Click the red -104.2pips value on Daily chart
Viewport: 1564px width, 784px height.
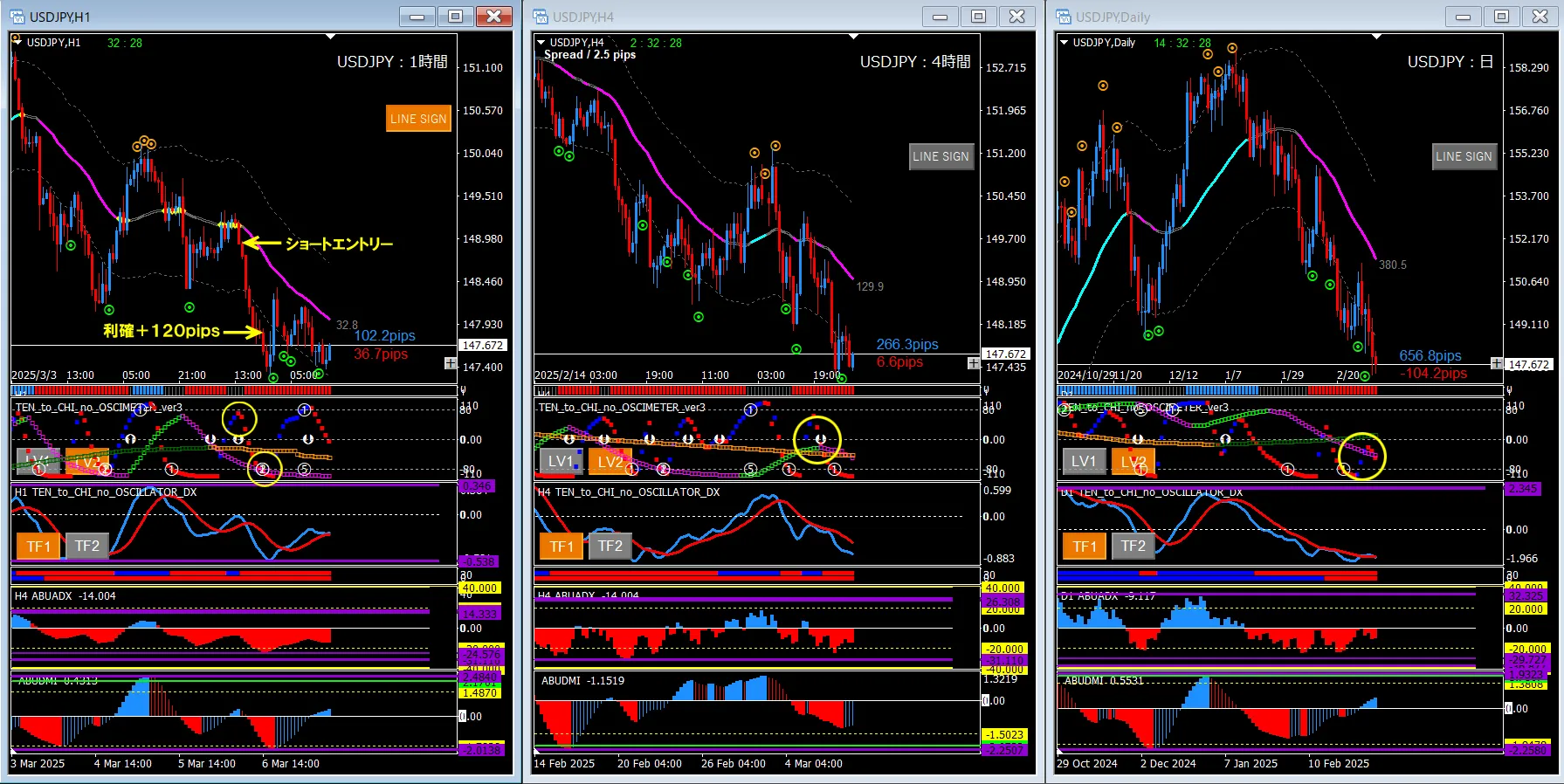pyautogui.click(x=1434, y=374)
